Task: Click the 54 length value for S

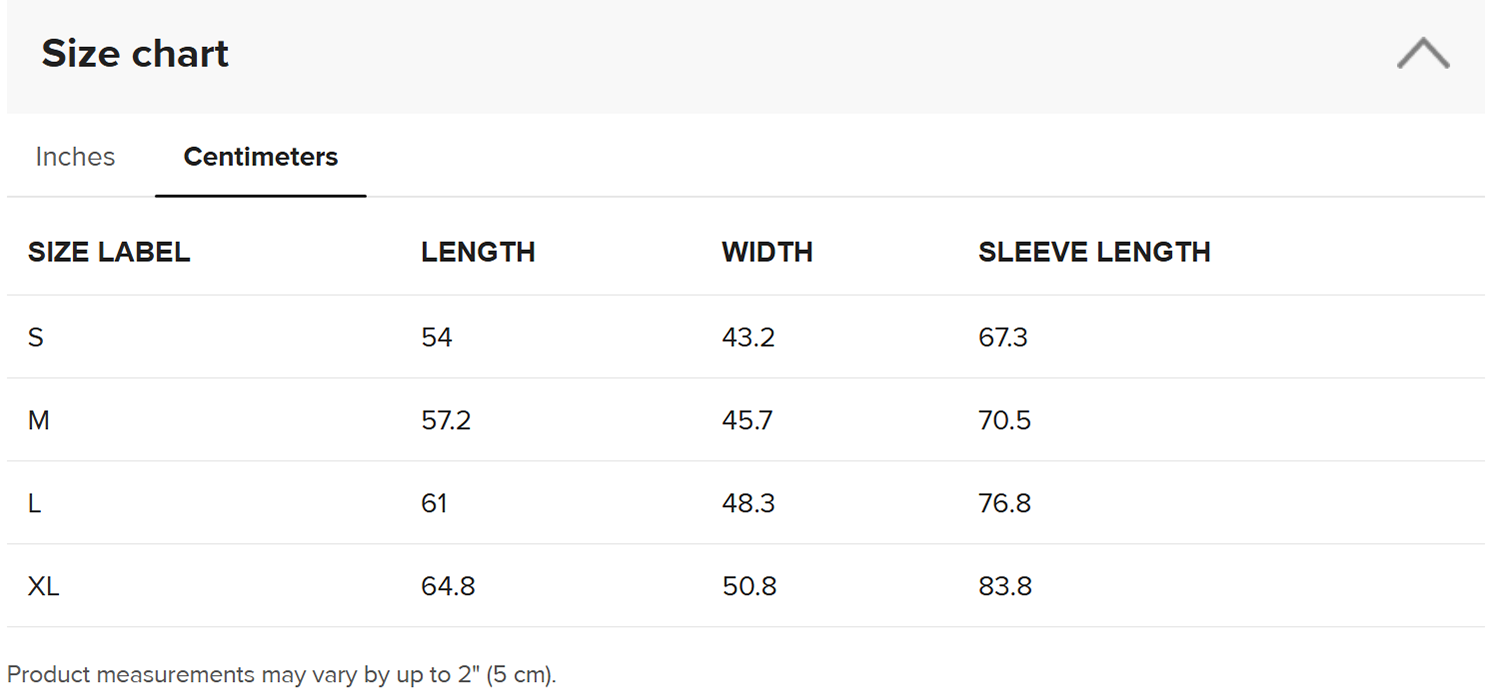Action: tap(437, 338)
